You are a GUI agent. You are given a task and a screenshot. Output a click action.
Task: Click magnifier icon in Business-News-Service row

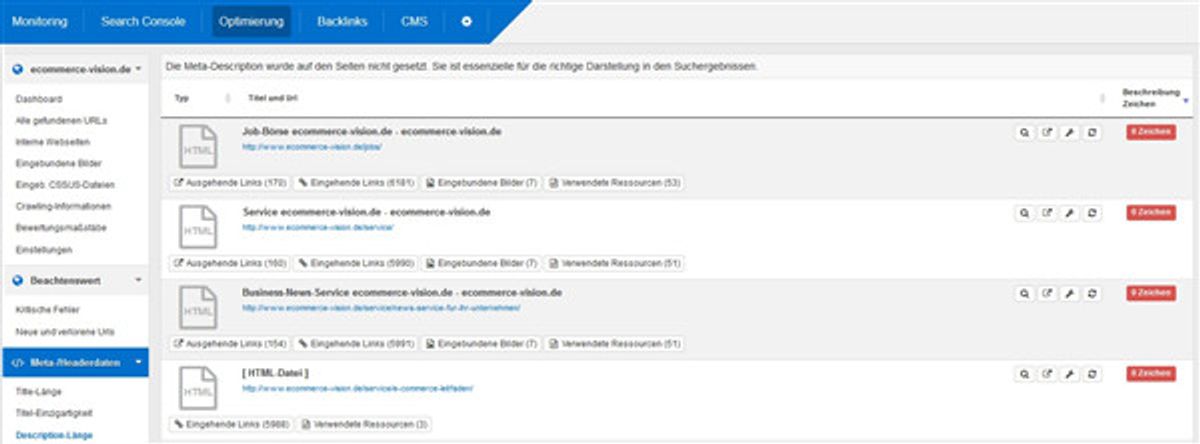click(1024, 294)
